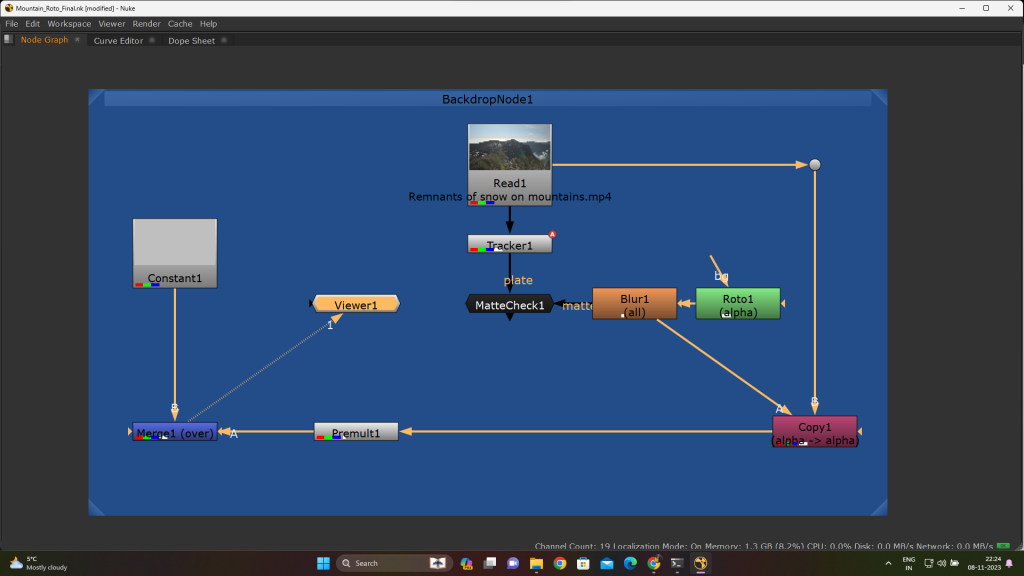Select the Read1 node thumbnail
1024x576 pixels.
(509, 148)
